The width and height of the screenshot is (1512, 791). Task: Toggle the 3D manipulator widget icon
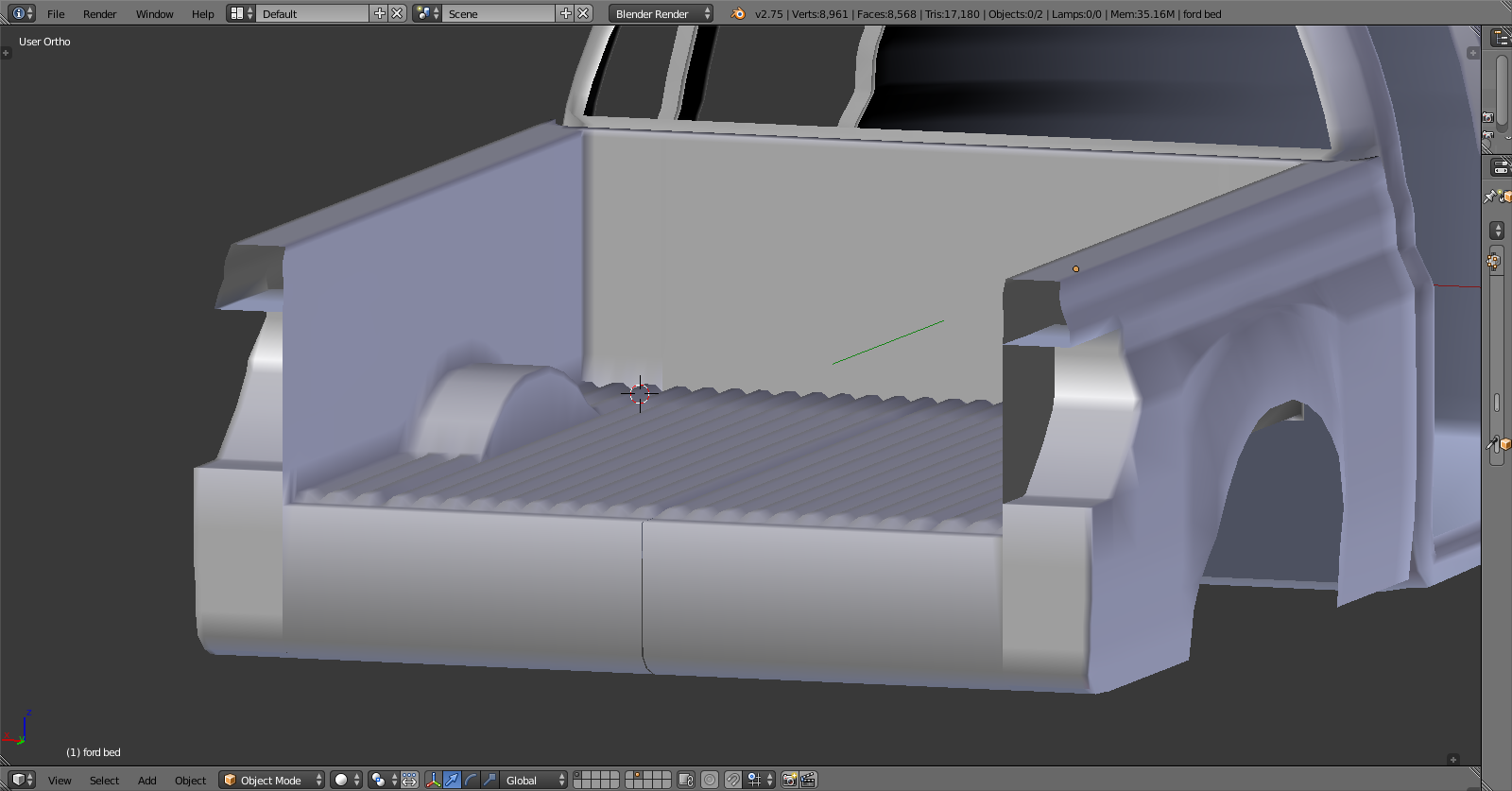pyautogui.click(x=433, y=780)
